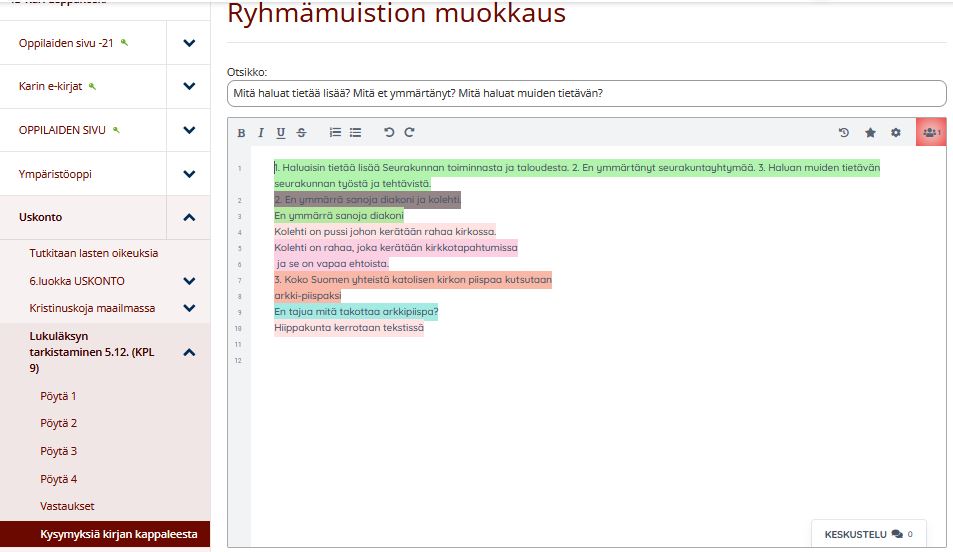Insert a bulleted list
Image resolution: width=953 pixels, height=552 pixels.
(x=355, y=133)
